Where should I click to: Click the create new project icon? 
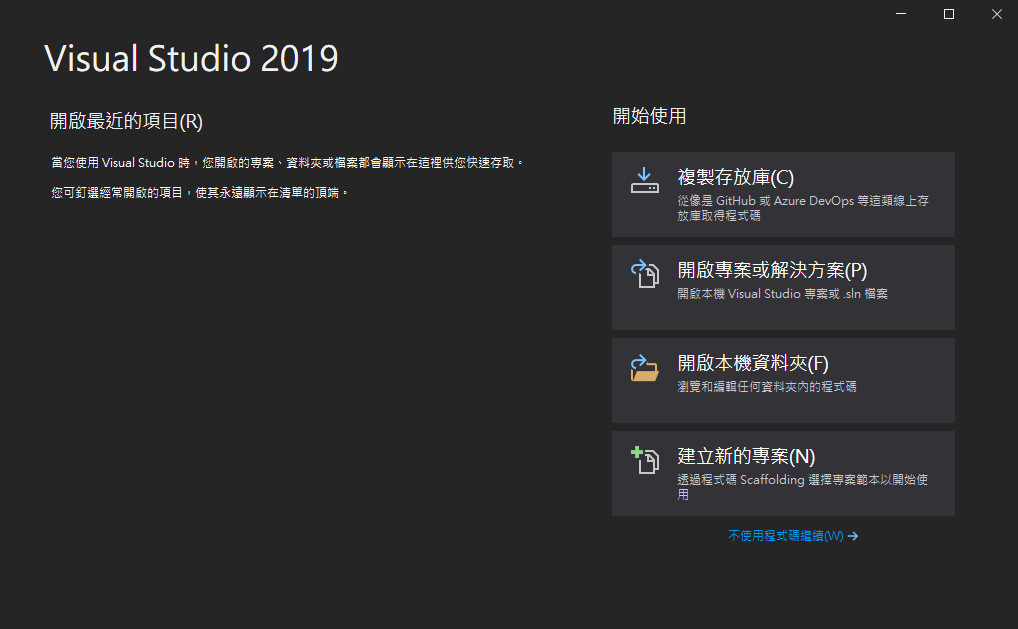tap(645, 460)
